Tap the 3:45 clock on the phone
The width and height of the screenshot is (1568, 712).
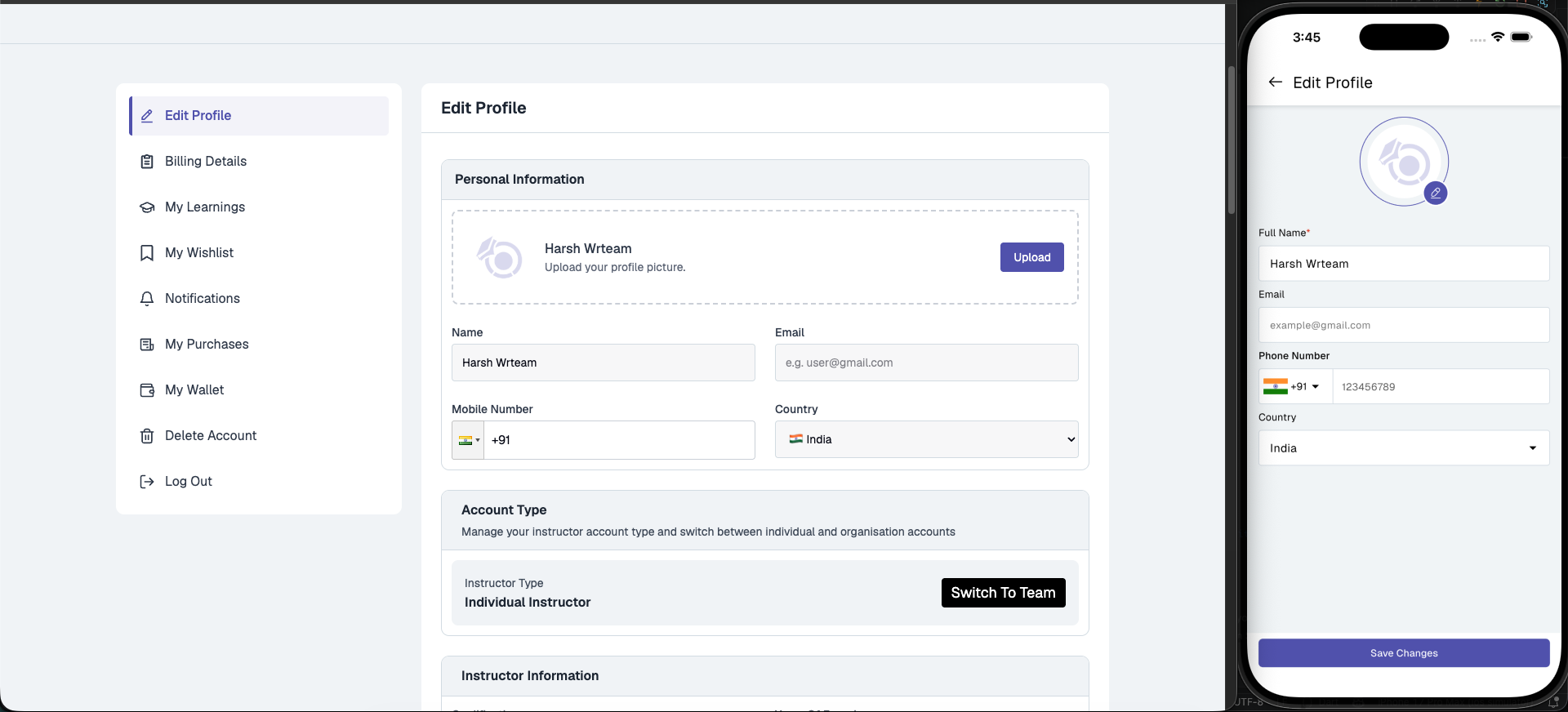(x=1307, y=38)
